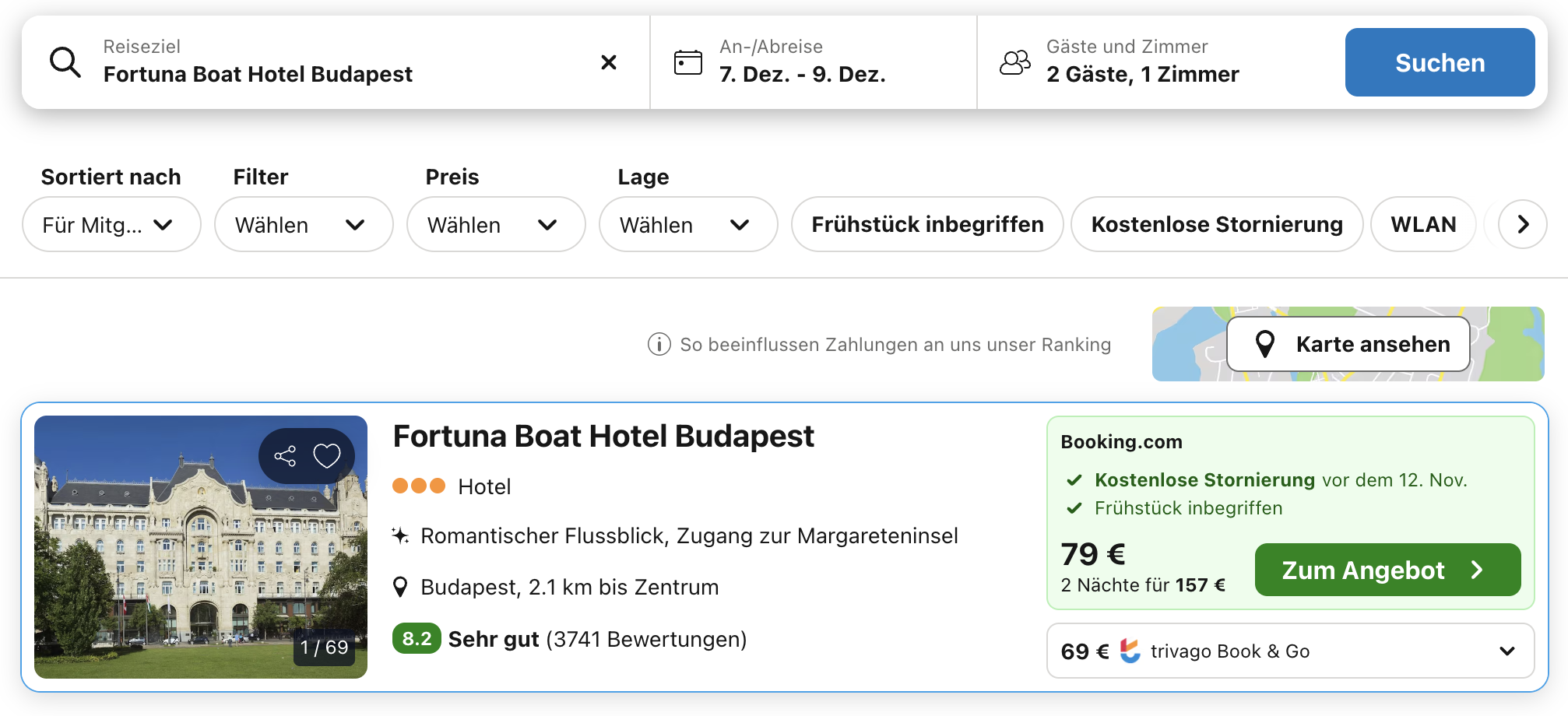
Task: Expand the Preis dropdown
Action: [x=495, y=225]
